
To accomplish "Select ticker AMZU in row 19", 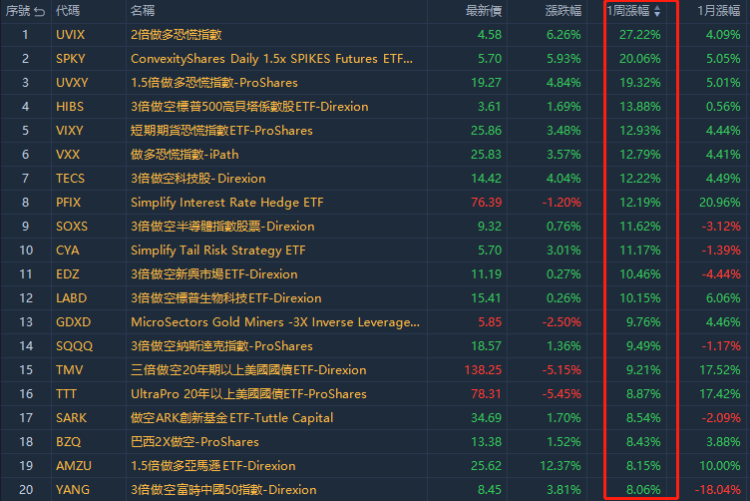I will coord(74,466).
